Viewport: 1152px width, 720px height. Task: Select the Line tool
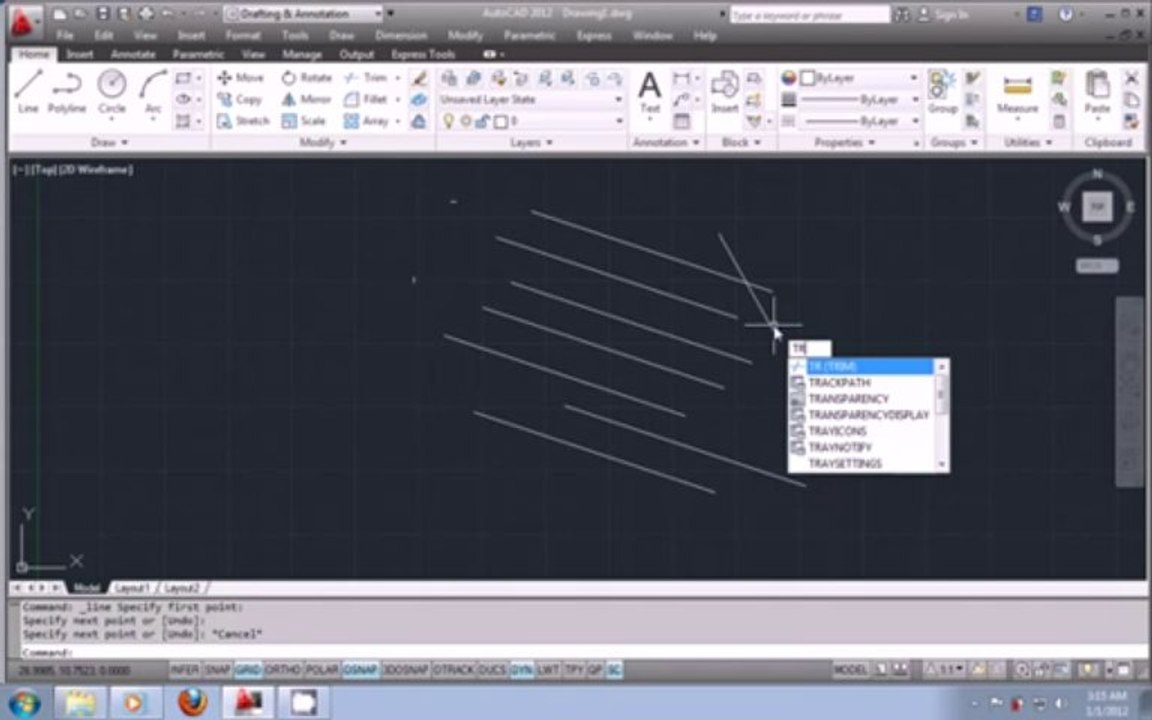[x=28, y=91]
